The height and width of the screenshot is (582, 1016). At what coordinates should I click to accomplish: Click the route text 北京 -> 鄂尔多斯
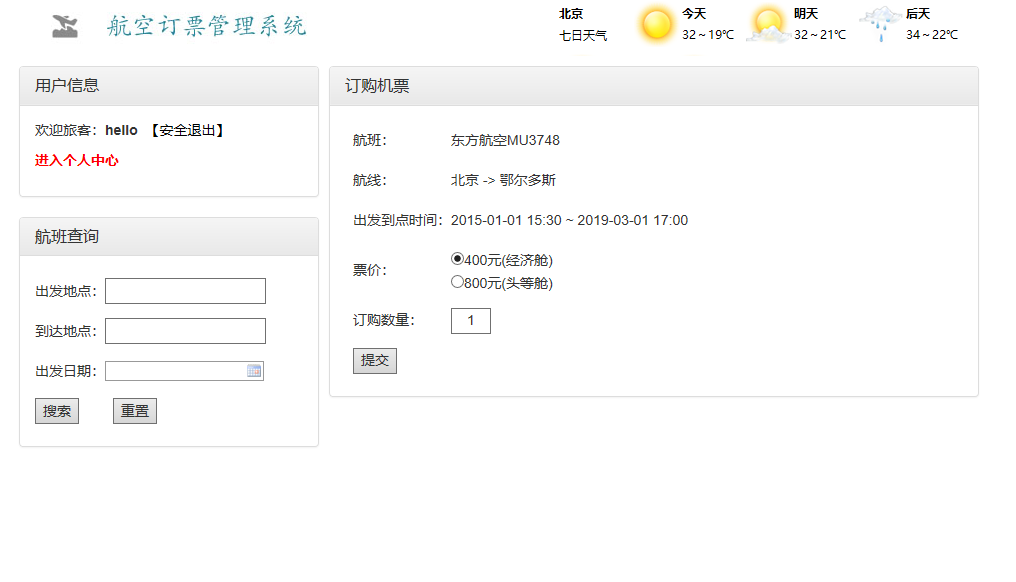[503, 180]
